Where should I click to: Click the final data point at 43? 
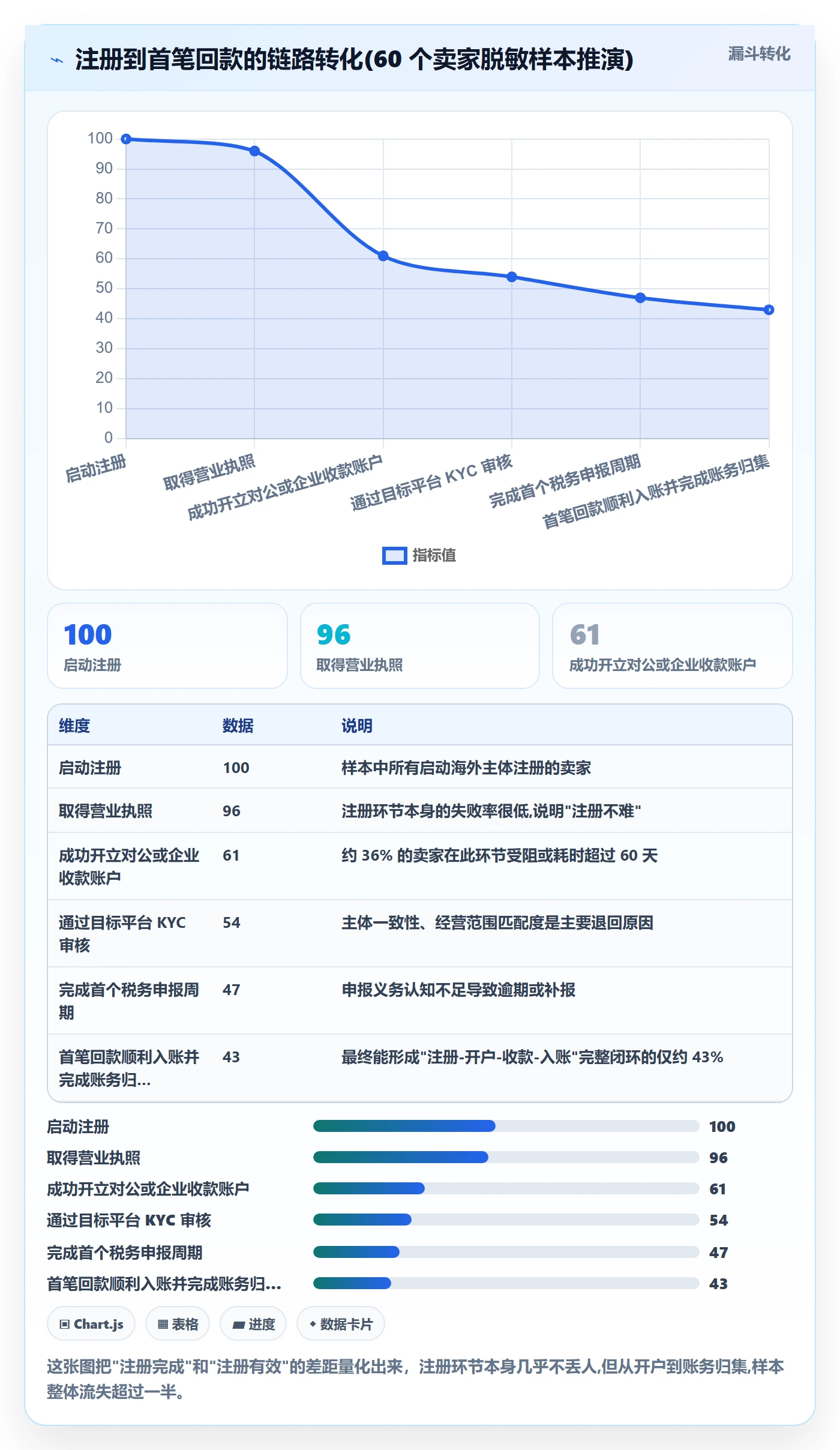click(x=769, y=310)
